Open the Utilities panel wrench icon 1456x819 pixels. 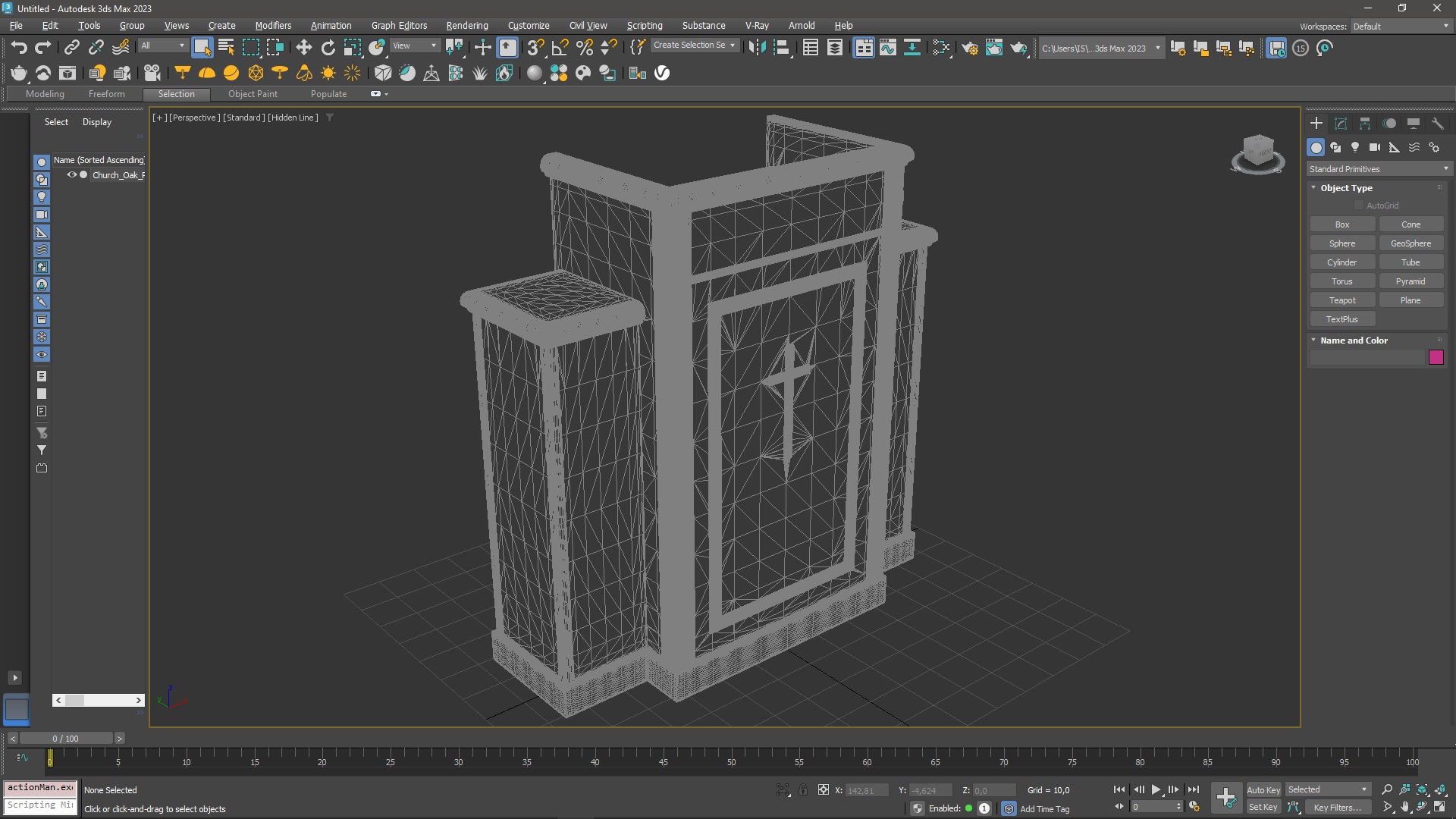pyautogui.click(x=1437, y=124)
